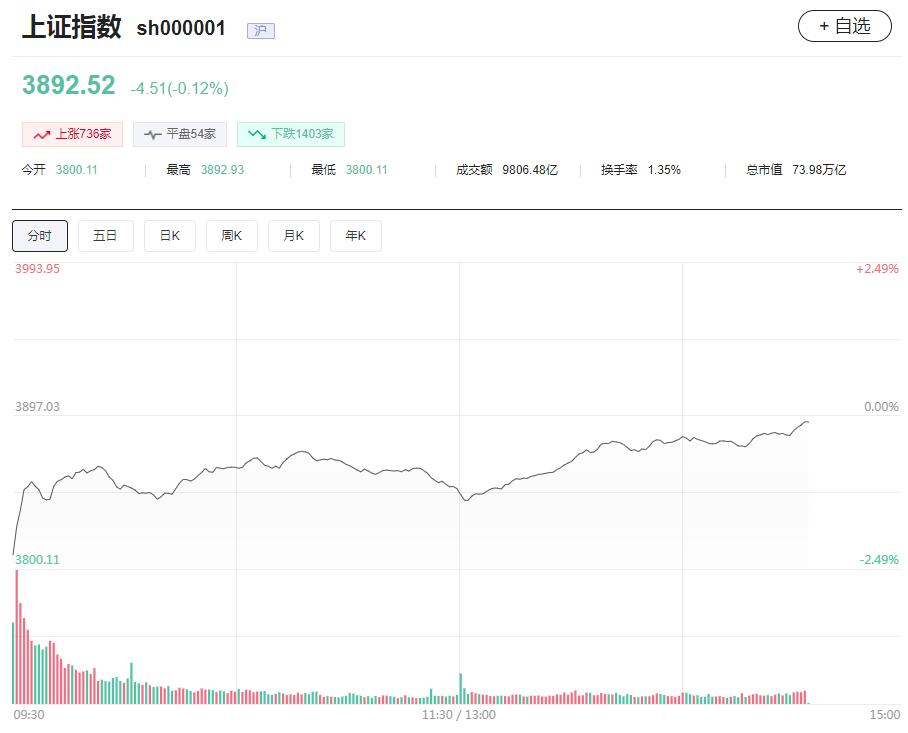Viewport: 908px width, 733px height.
Task: Click the gray flat-line icon beside 平盘54家
Action: pos(152,134)
